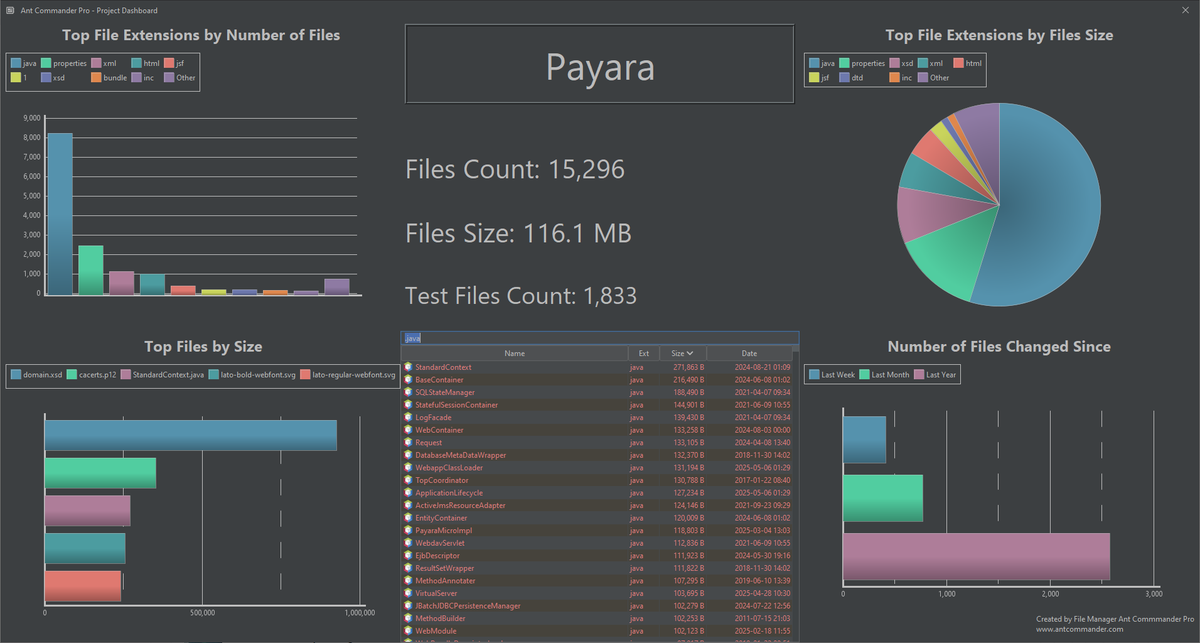Select the EntityContainer file name
This screenshot has width=1200, height=643.
pyautogui.click(x=441, y=518)
